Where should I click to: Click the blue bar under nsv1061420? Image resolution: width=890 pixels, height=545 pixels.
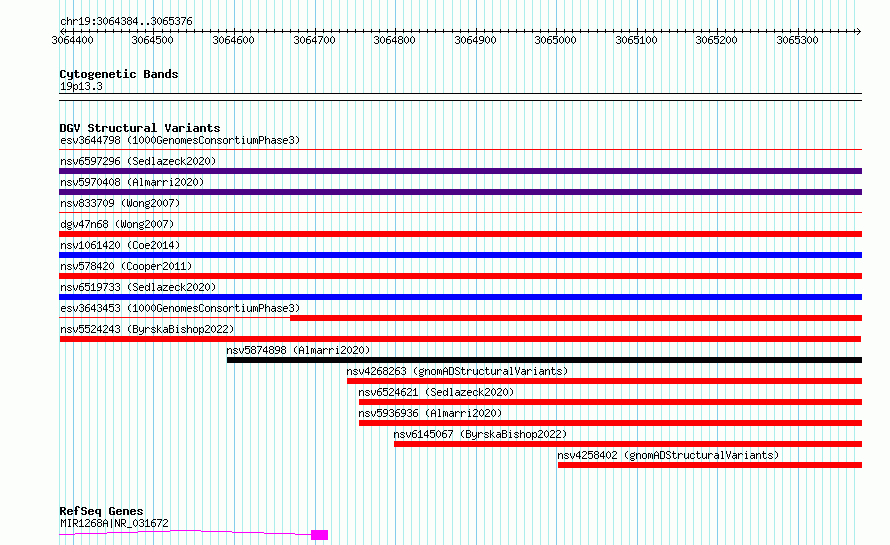[460, 255]
